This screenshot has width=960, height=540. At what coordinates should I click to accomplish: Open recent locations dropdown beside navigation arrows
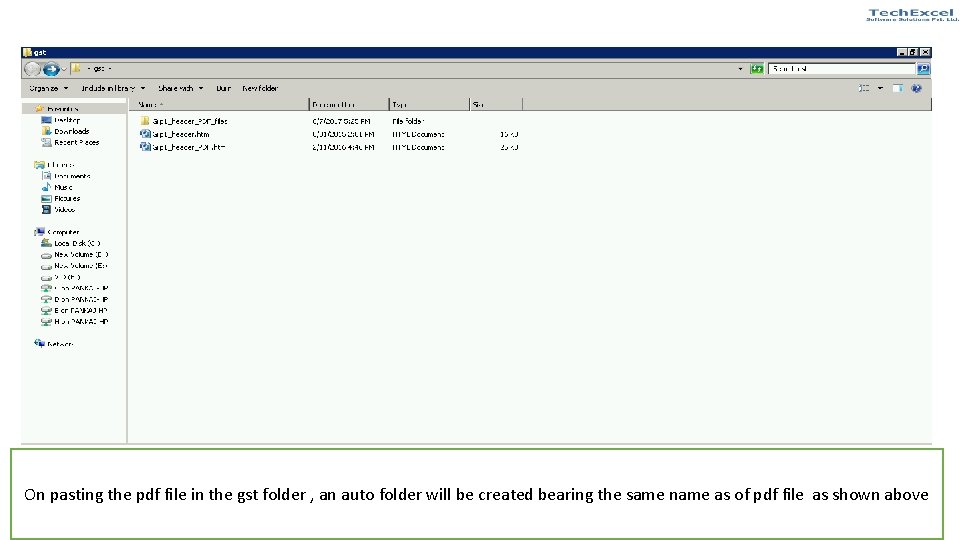pos(64,69)
